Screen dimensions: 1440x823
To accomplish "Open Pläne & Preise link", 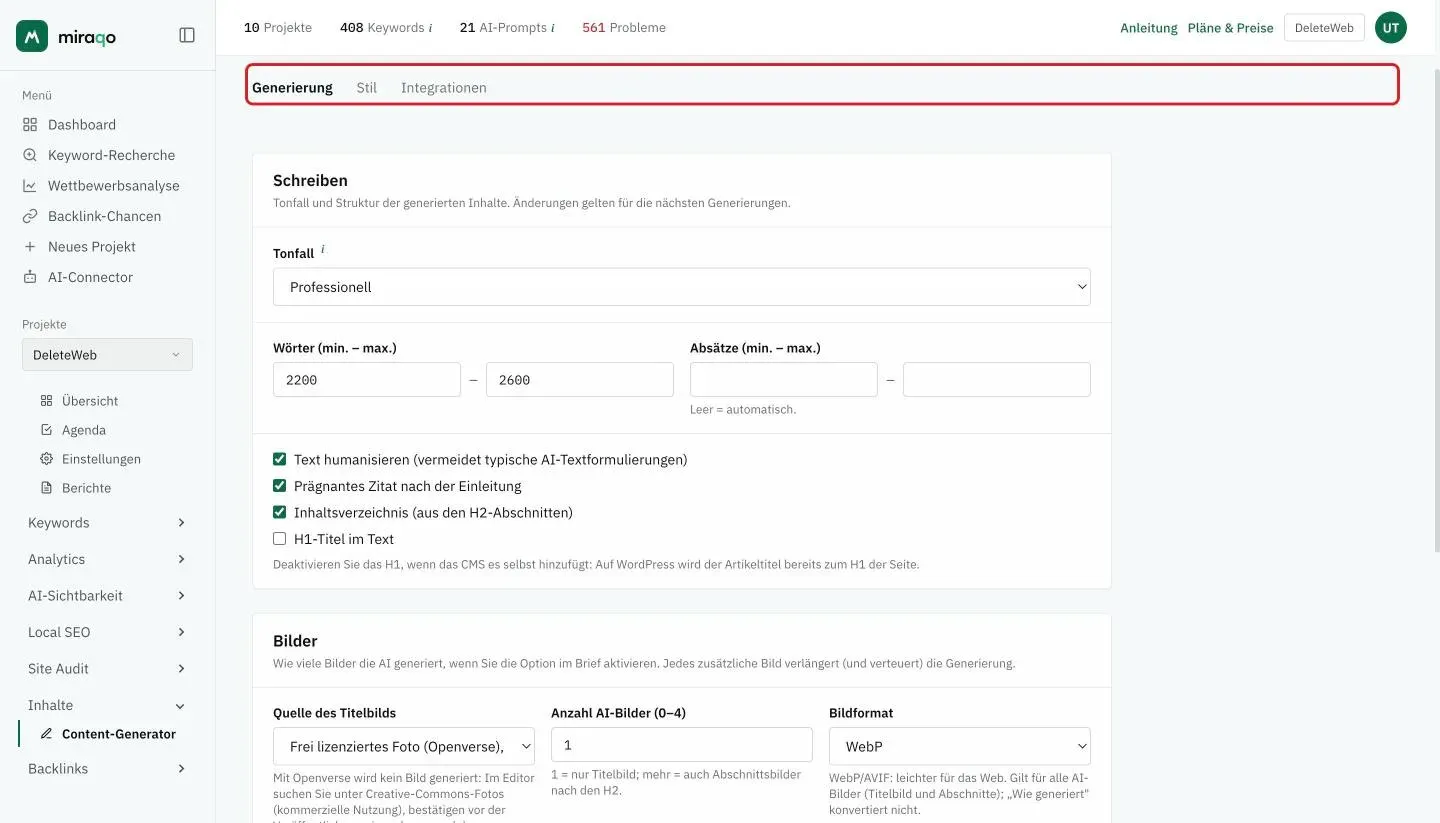I will tap(1231, 28).
